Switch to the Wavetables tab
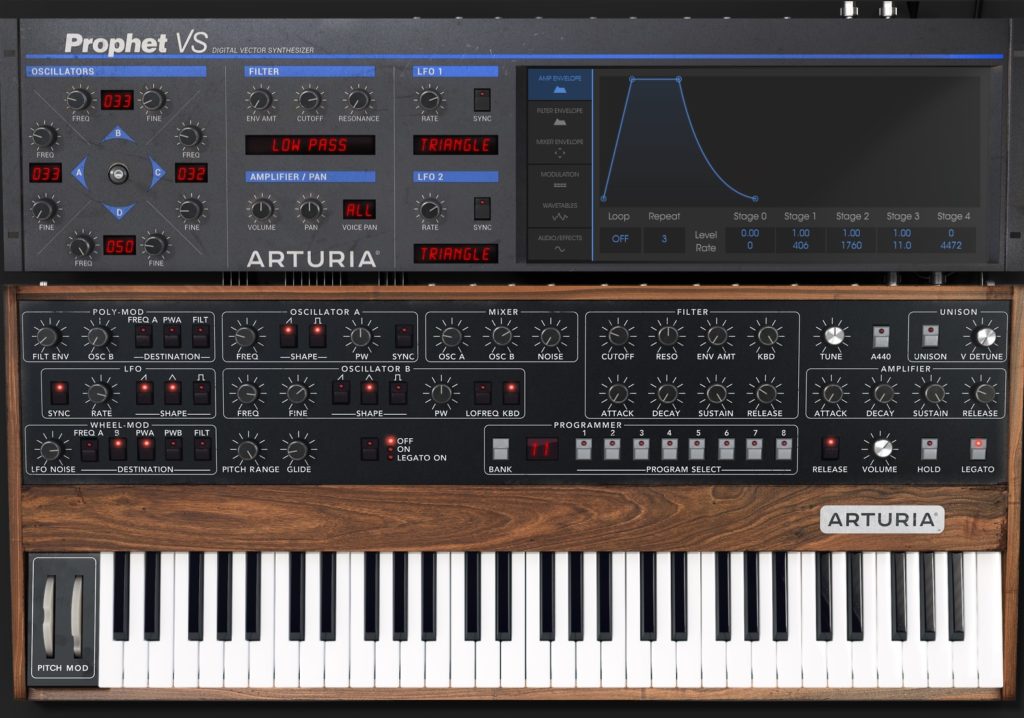Viewport: 1024px width, 718px height. (560, 211)
